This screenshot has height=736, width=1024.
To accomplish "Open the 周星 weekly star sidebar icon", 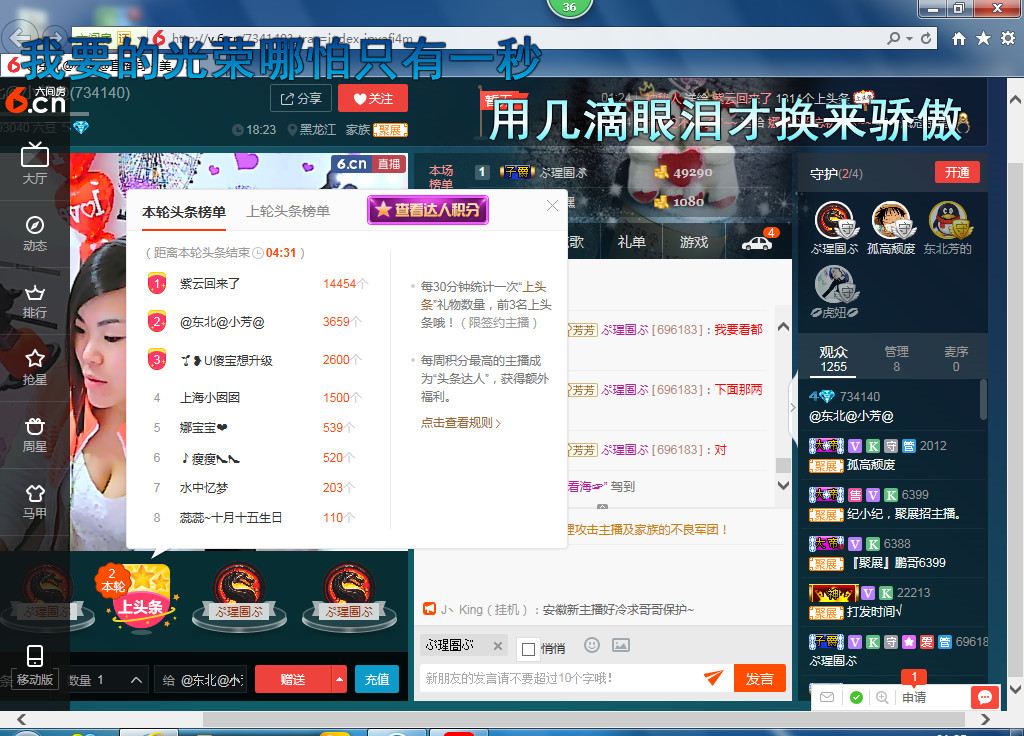I will pos(35,435).
